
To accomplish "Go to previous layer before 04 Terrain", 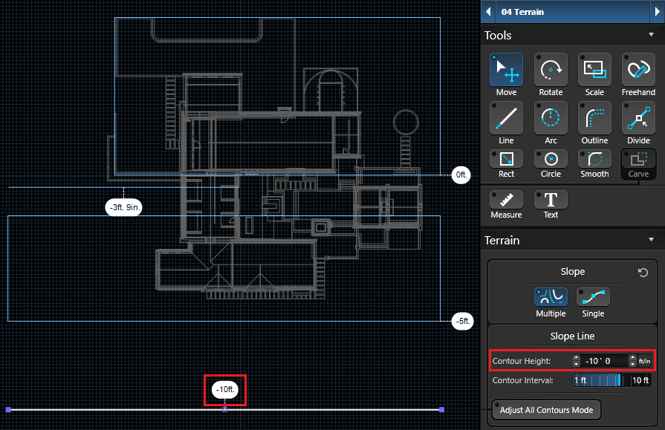I will point(488,11).
